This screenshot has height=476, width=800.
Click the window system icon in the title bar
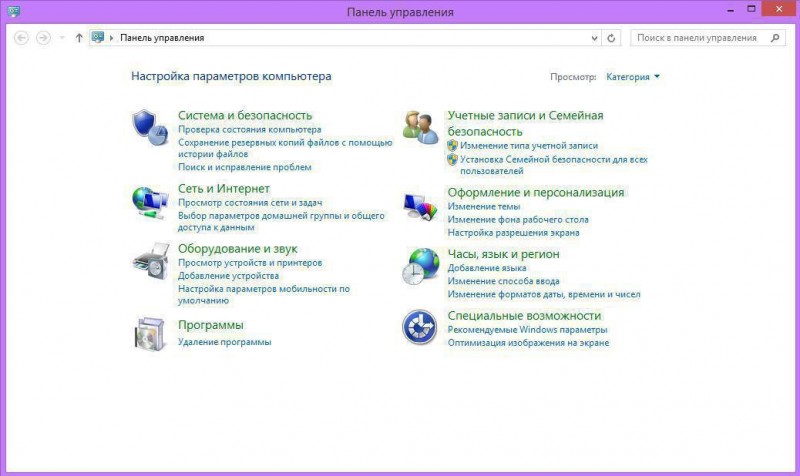13,11
